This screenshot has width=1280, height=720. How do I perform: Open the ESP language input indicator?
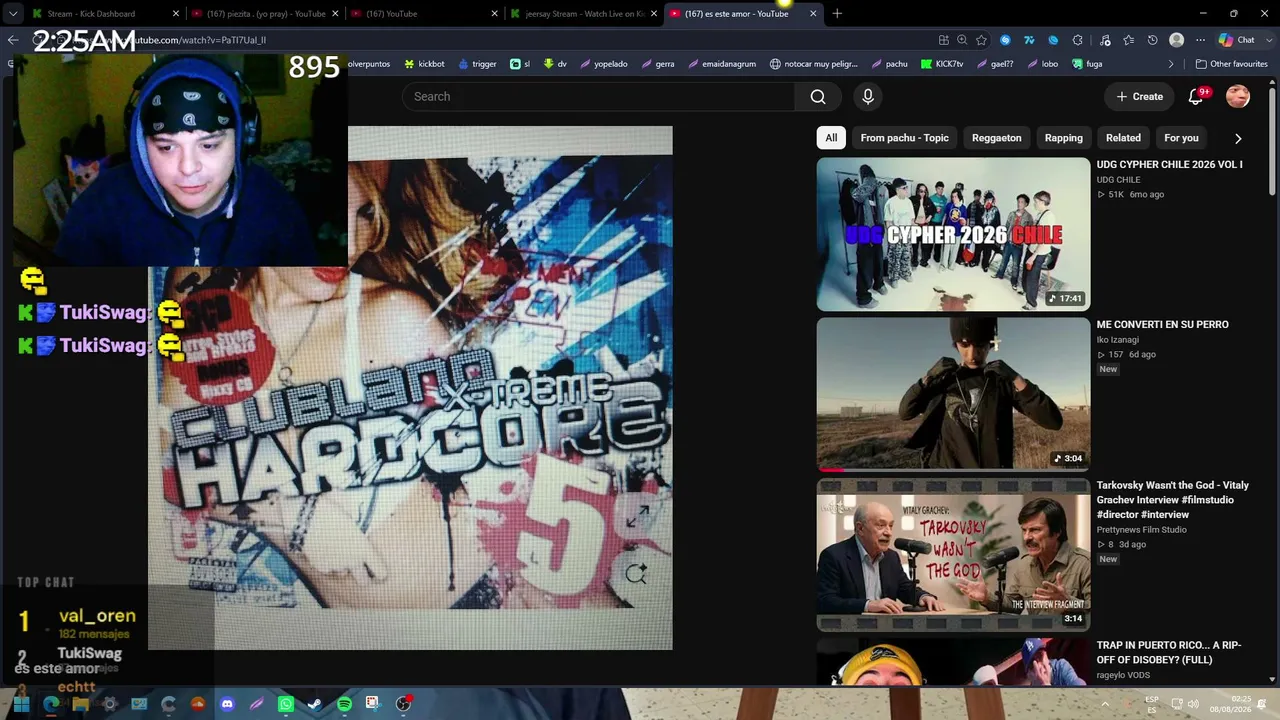pyautogui.click(x=1152, y=704)
